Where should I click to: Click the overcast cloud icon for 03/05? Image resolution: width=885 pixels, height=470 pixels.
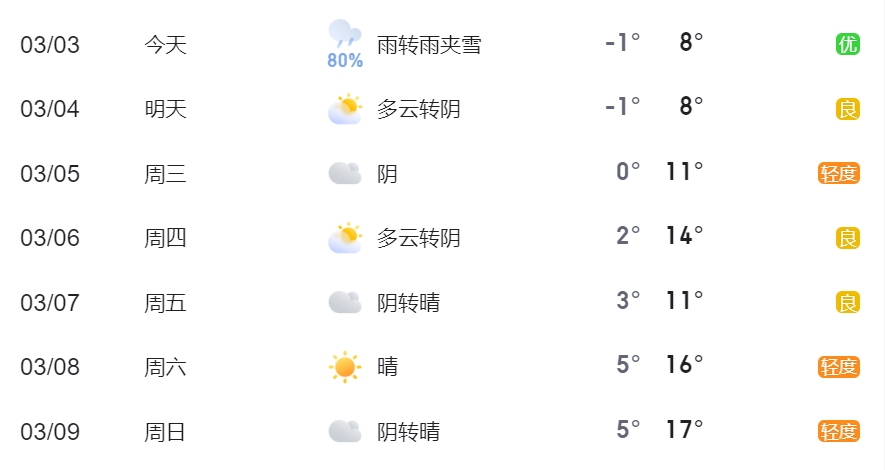345,173
